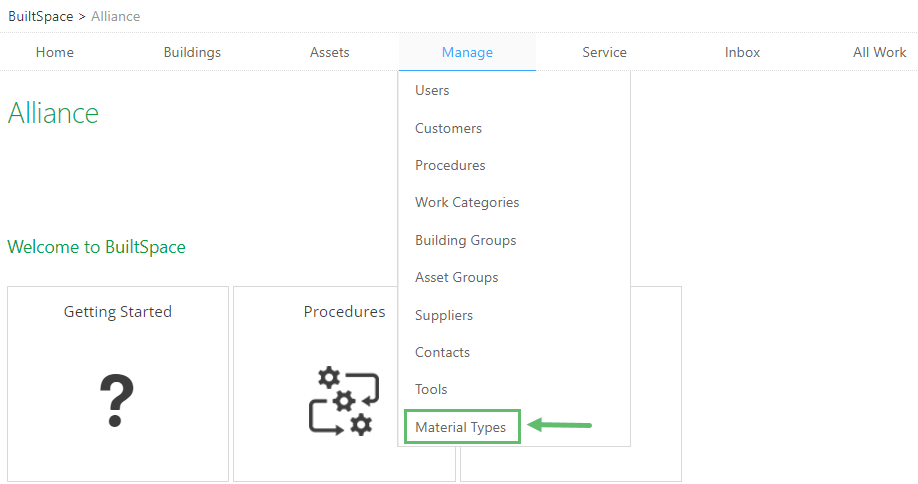Image resolution: width=918 pixels, height=484 pixels.
Task: Open Contacts from the Manage menu
Action: [443, 352]
